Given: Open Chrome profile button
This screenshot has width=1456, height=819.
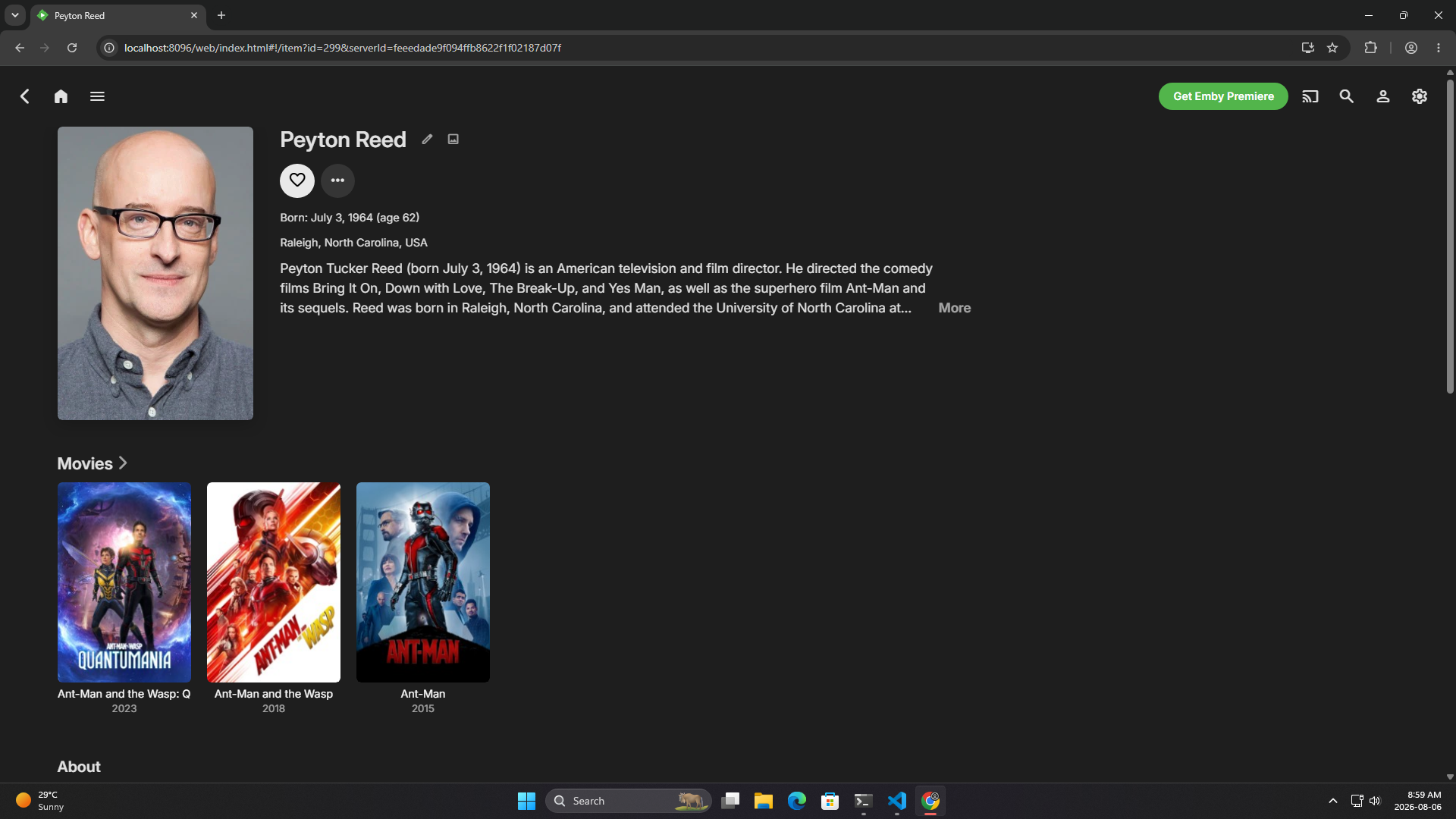Looking at the screenshot, I should tap(1411, 48).
